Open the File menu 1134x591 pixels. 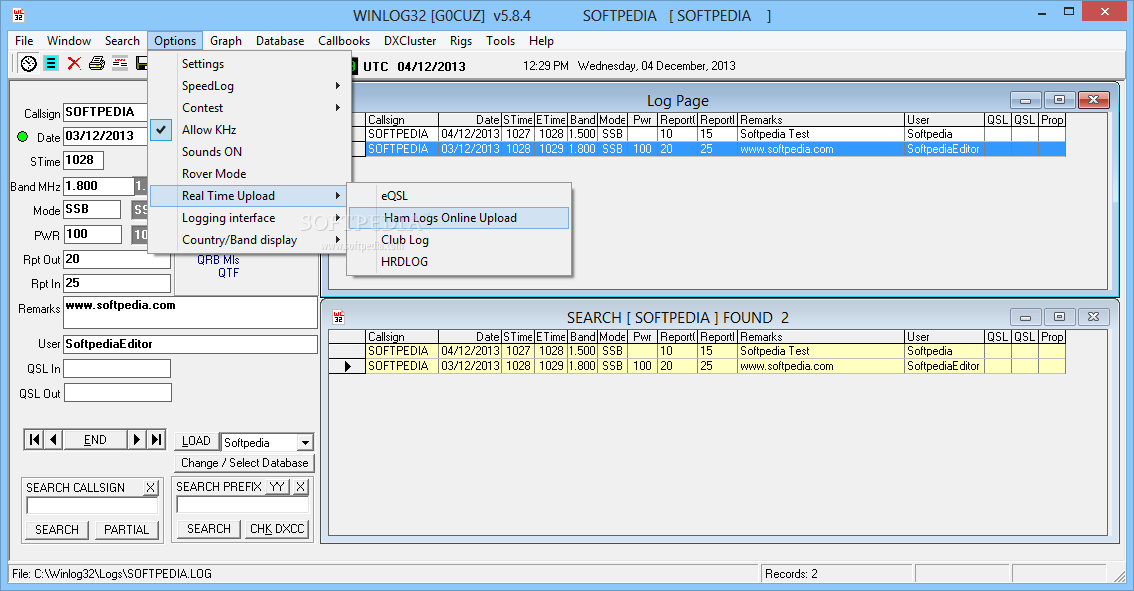coord(24,41)
